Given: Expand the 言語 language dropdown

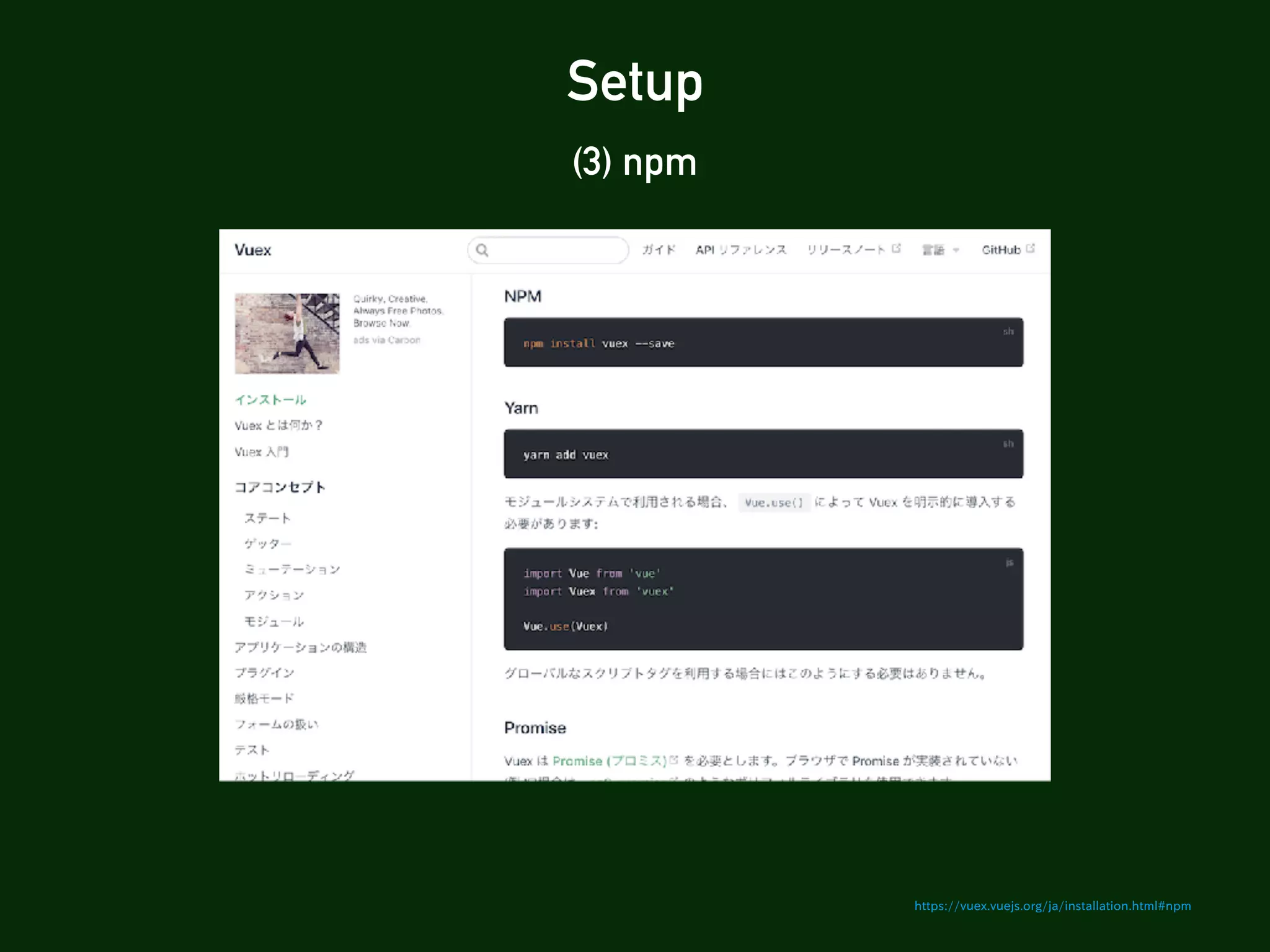Looking at the screenshot, I should coord(940,250).
